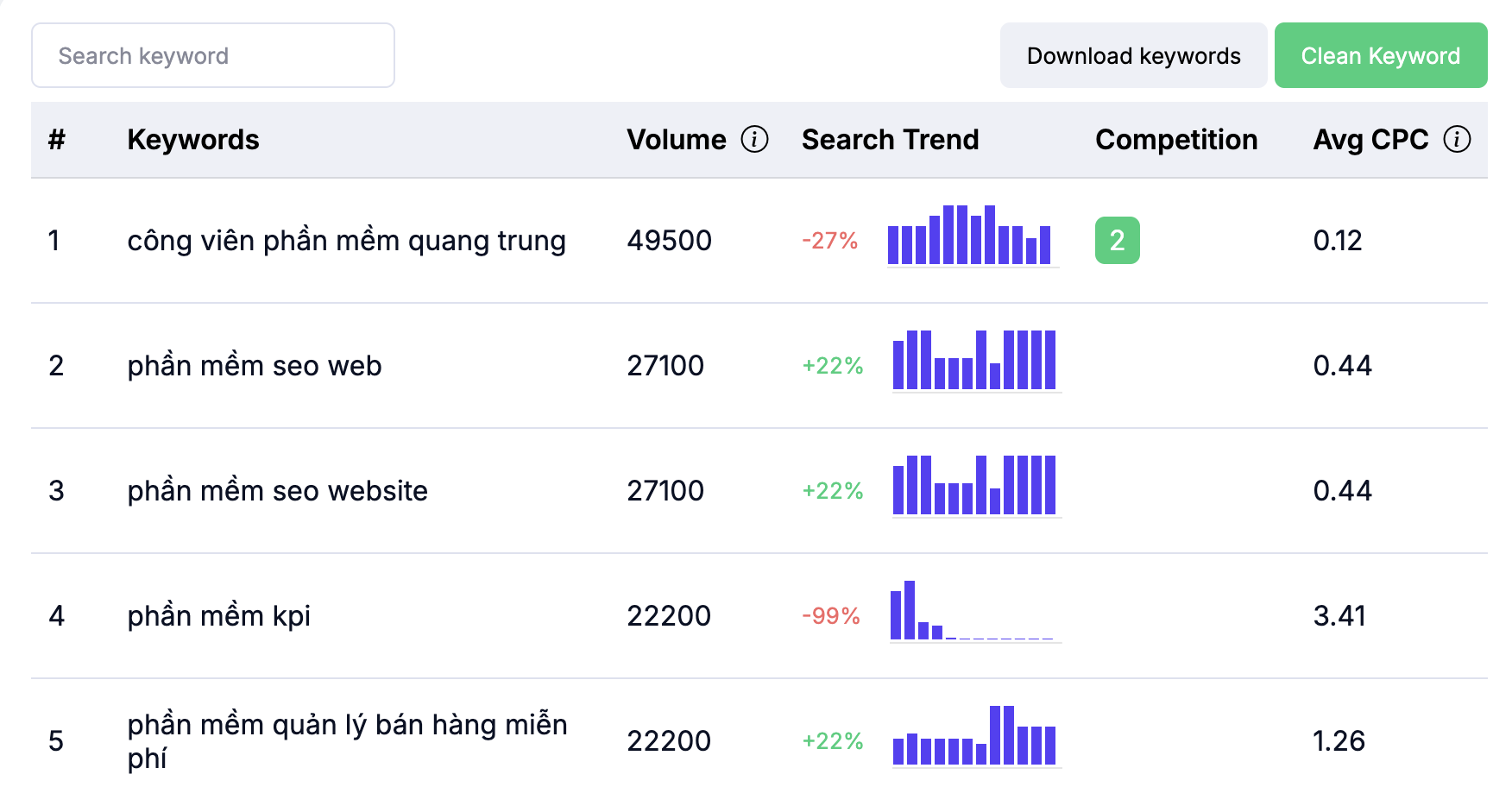Click volume value 49500
Image resolution: width=1512 pixels, height=787 pixels.
(x=670, y=240)
